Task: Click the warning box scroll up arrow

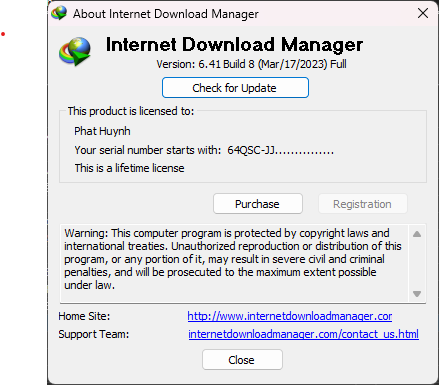Action: coord(417,234)
